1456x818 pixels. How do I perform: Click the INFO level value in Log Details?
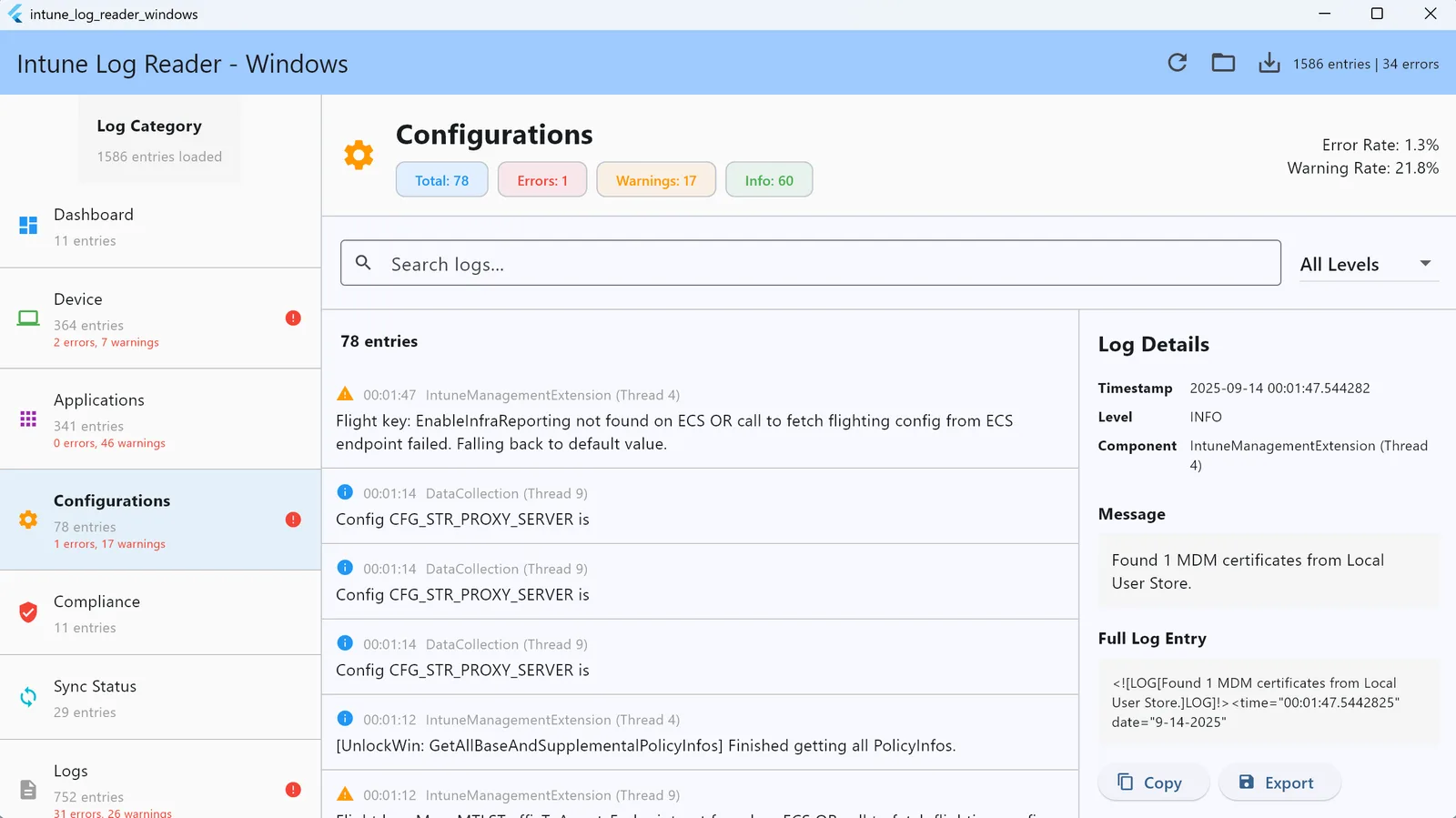pos(1206,417)
